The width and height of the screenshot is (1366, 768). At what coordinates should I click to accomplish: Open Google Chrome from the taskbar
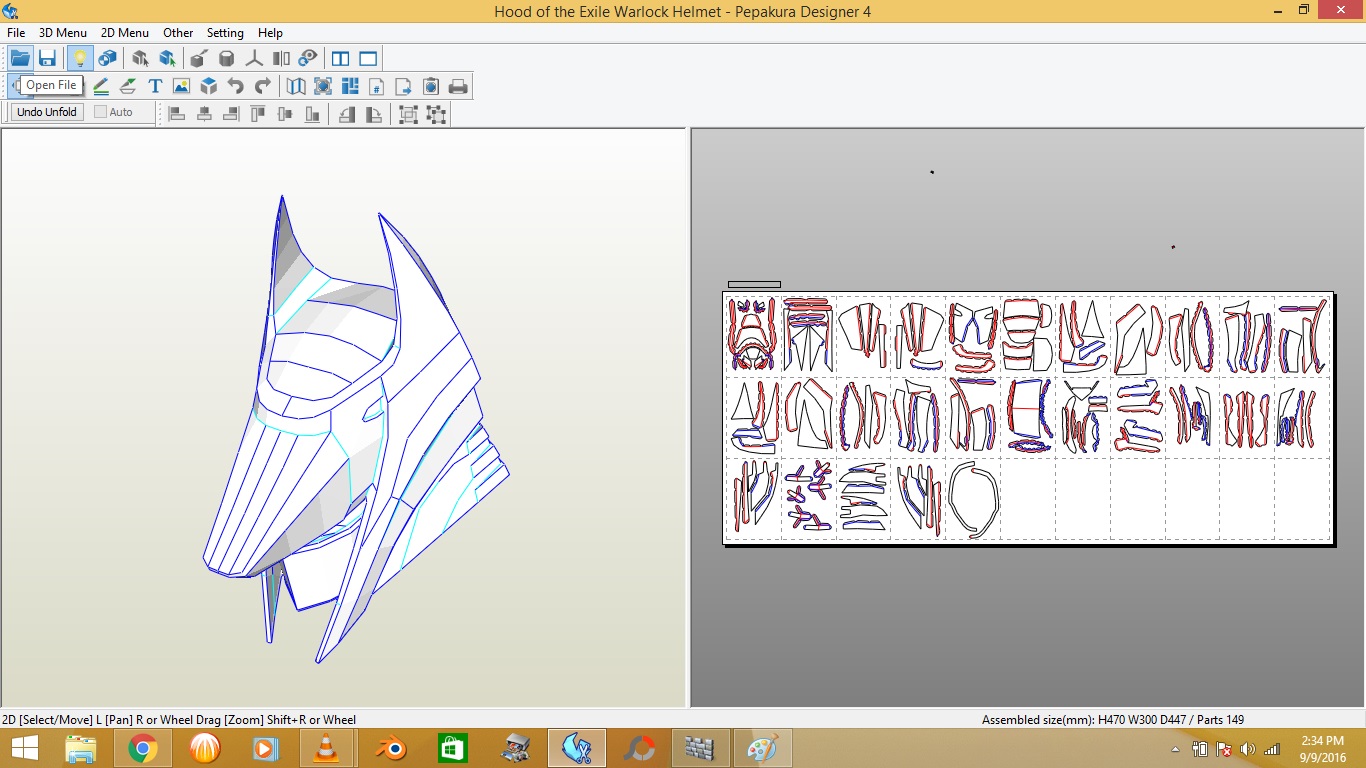coord(143,748)
